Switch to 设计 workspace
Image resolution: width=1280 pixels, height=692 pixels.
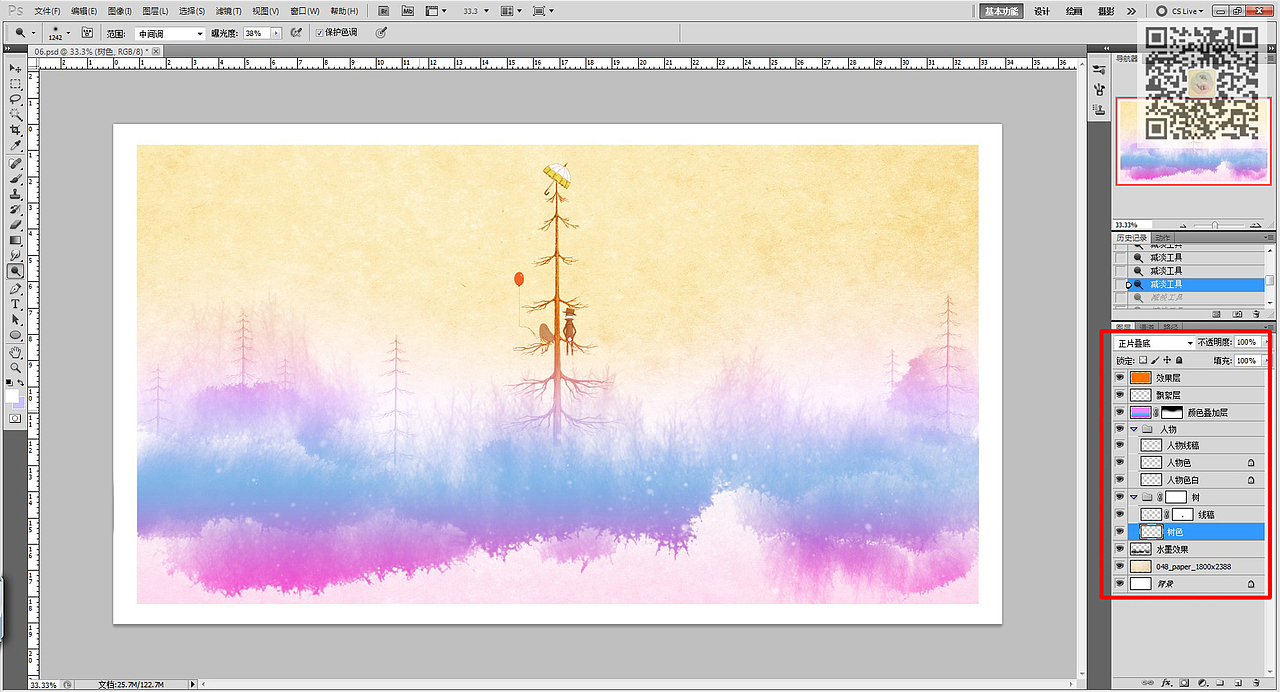tap(1042, 11)
